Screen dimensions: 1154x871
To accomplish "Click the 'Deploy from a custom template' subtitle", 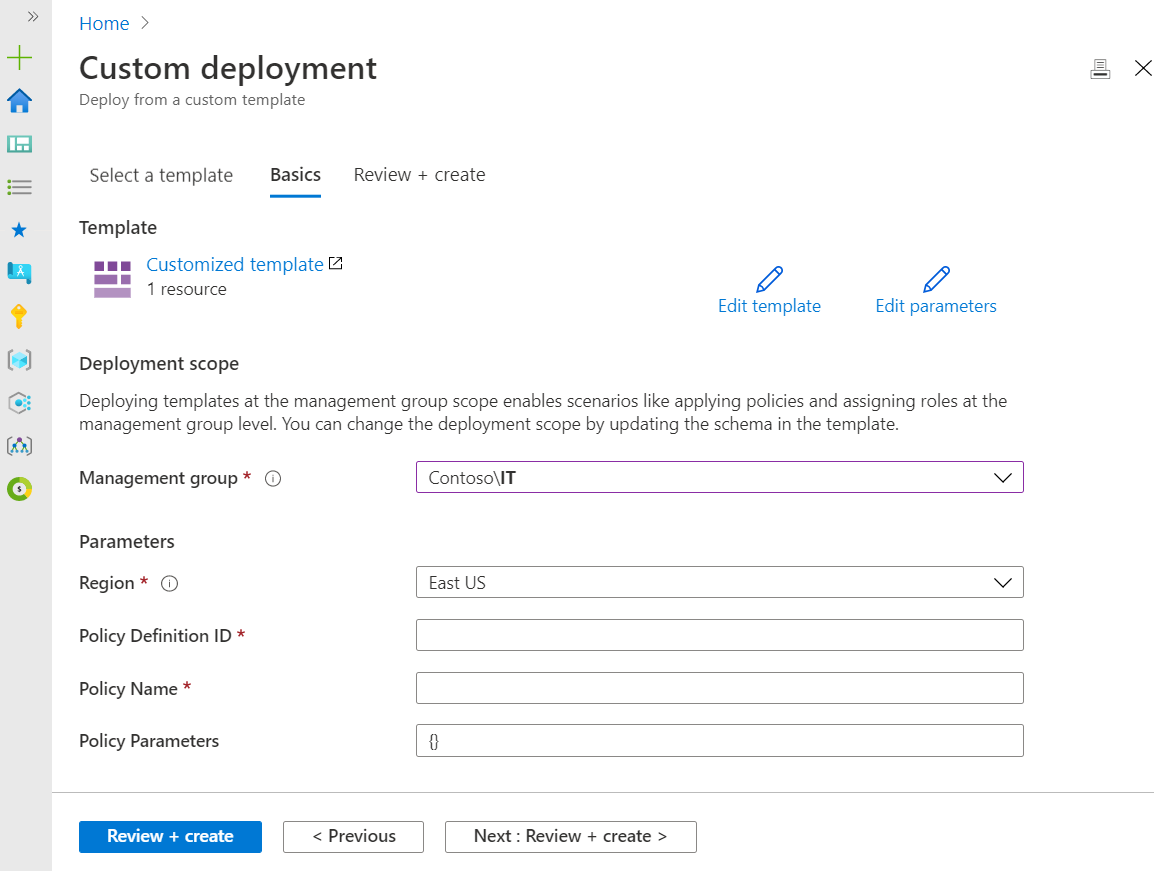I will pyautogui.click(x=192, y=100).
